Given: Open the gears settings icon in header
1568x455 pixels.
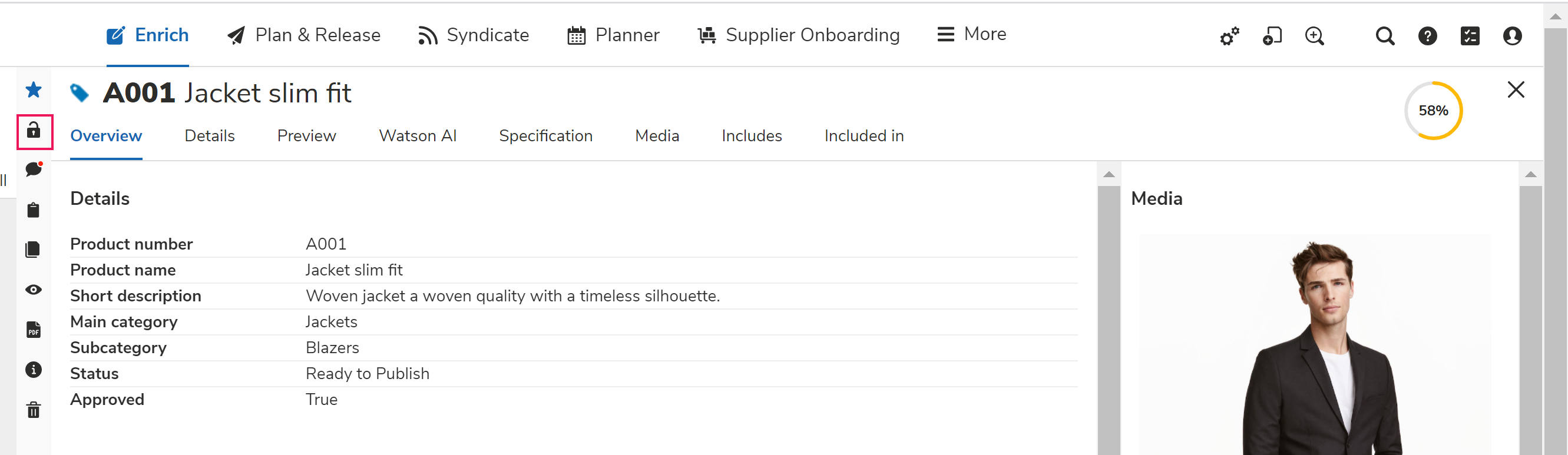Looking at the screenshot, I should tap(1229, 36).
